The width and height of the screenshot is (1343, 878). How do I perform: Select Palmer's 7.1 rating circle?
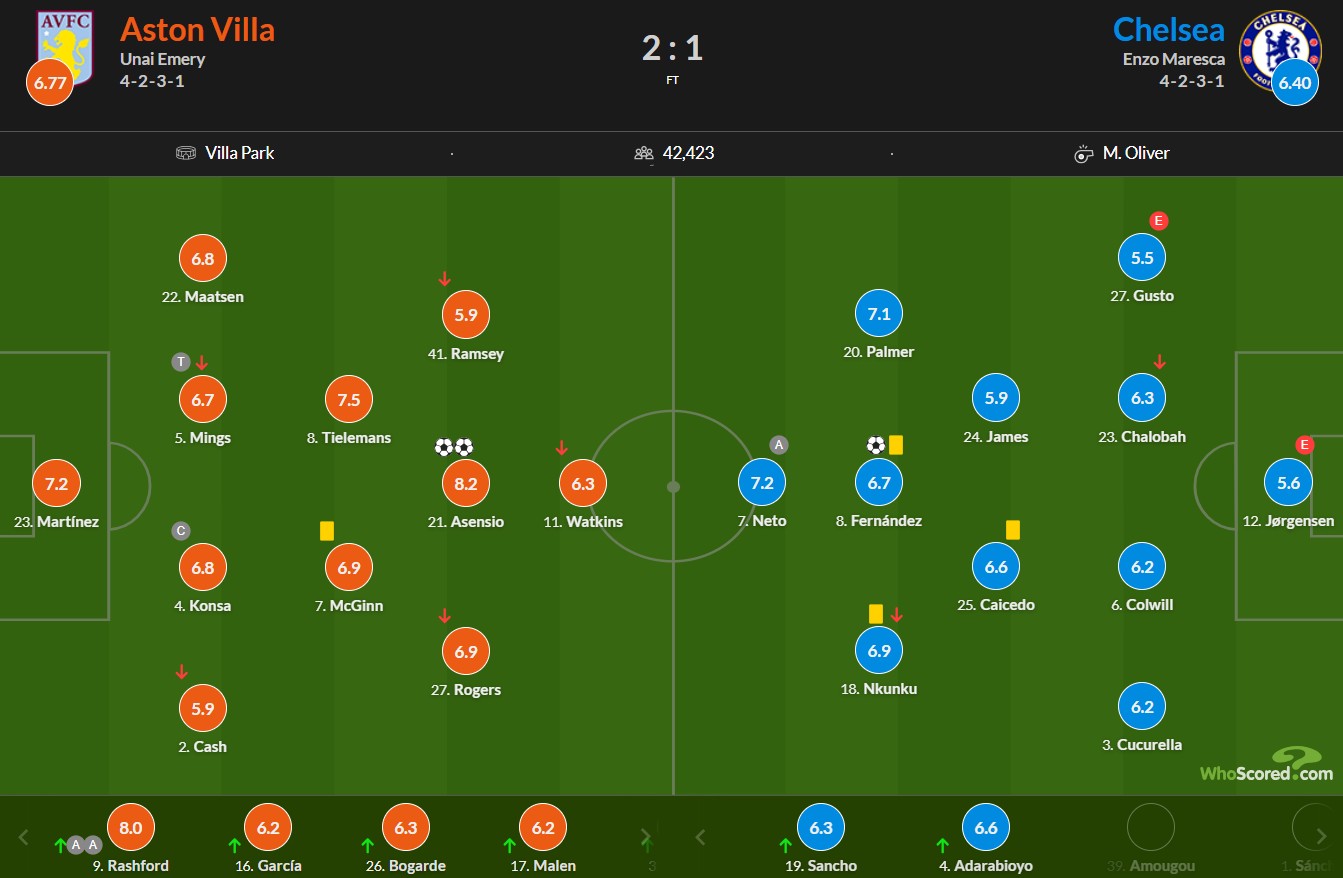click(879, 314)
